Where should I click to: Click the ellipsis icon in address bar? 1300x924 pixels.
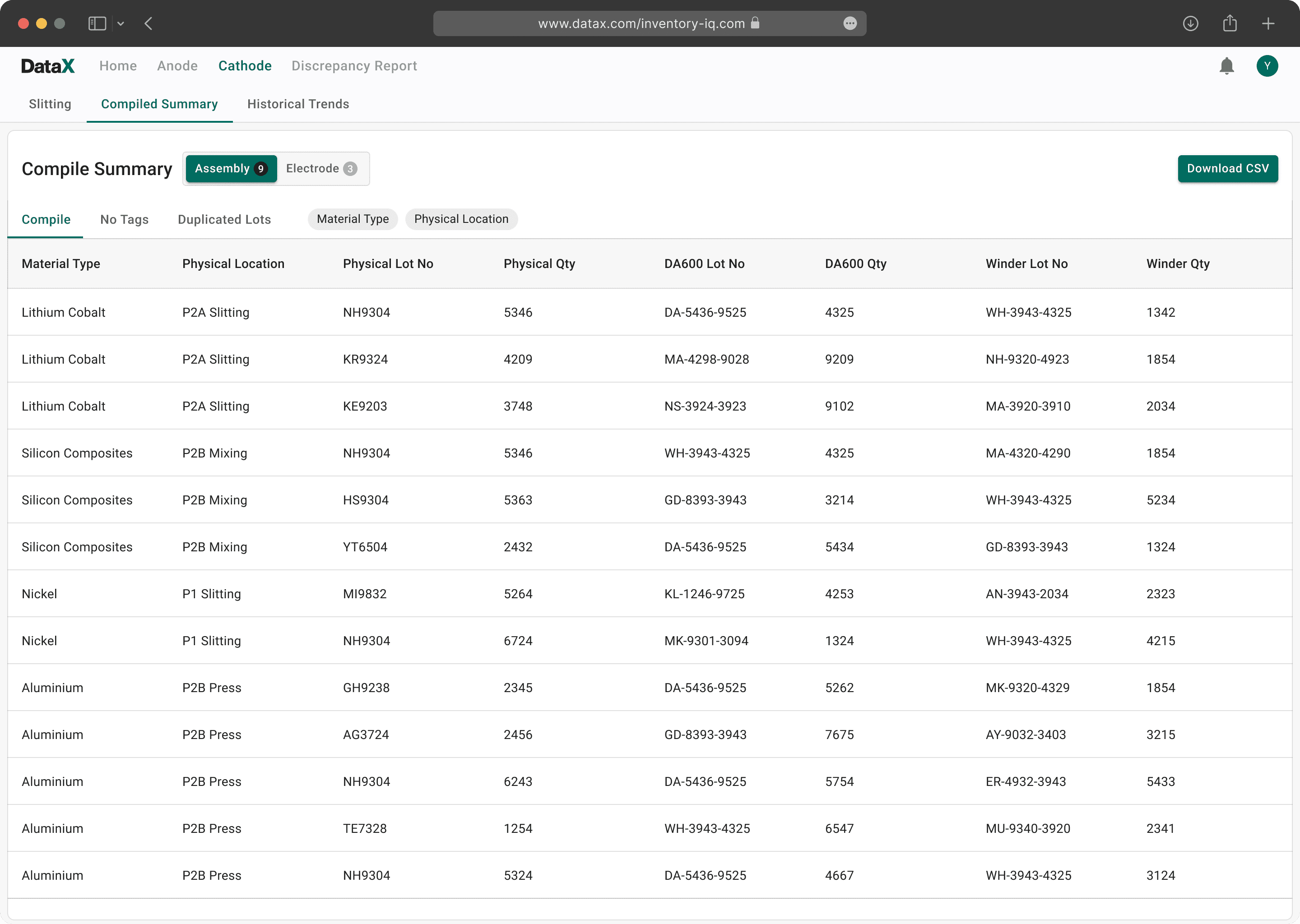[x=850, y=23]
